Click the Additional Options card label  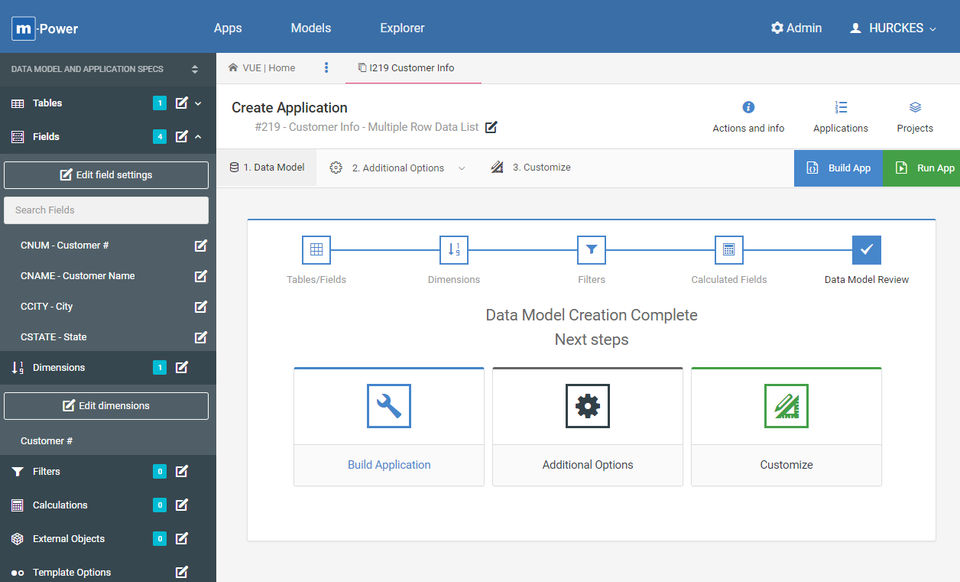pos(588,465)
